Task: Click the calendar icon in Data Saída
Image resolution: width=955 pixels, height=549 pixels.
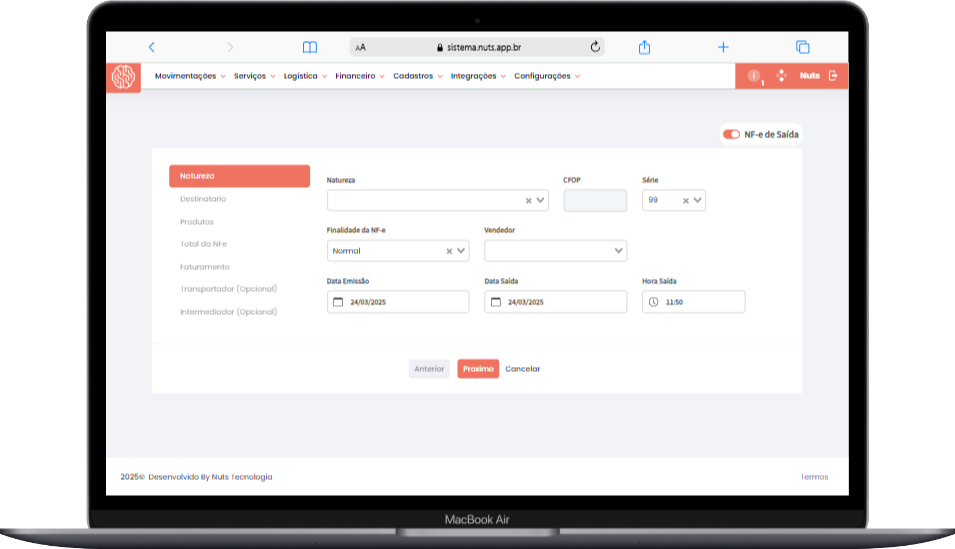Action: coord(495,302)
